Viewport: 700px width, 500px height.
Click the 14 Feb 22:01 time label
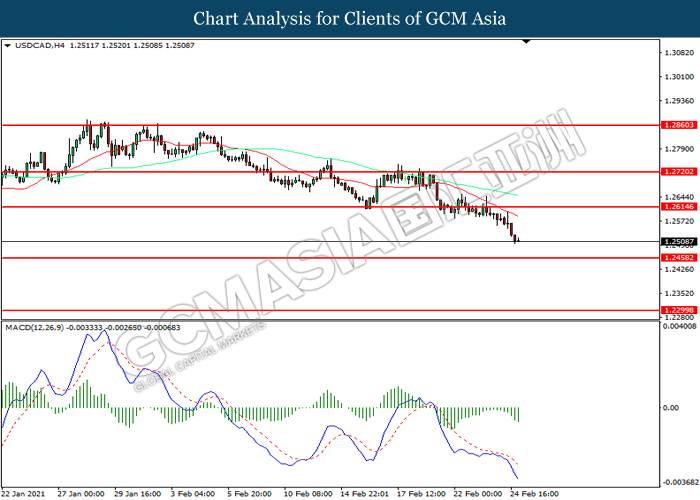tap(365, 494)
